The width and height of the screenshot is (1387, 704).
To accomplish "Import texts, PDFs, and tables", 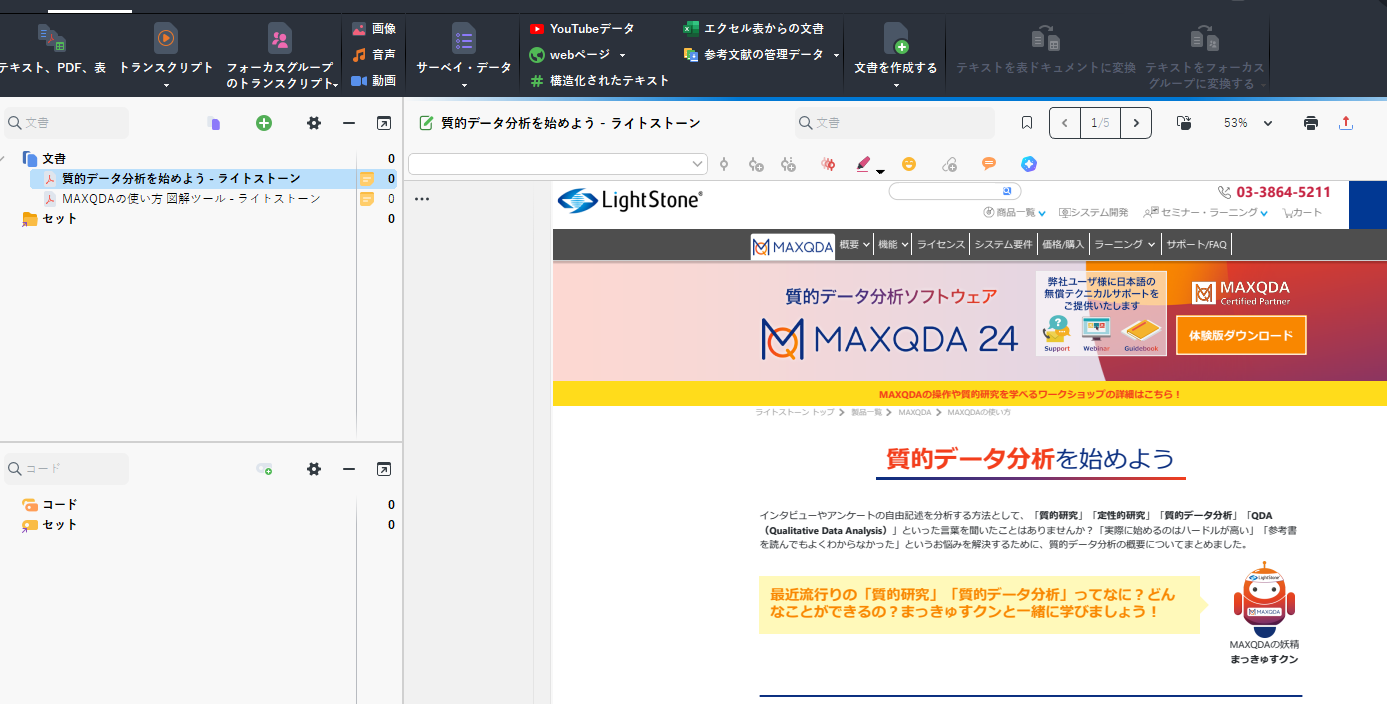I will (53, 52).
